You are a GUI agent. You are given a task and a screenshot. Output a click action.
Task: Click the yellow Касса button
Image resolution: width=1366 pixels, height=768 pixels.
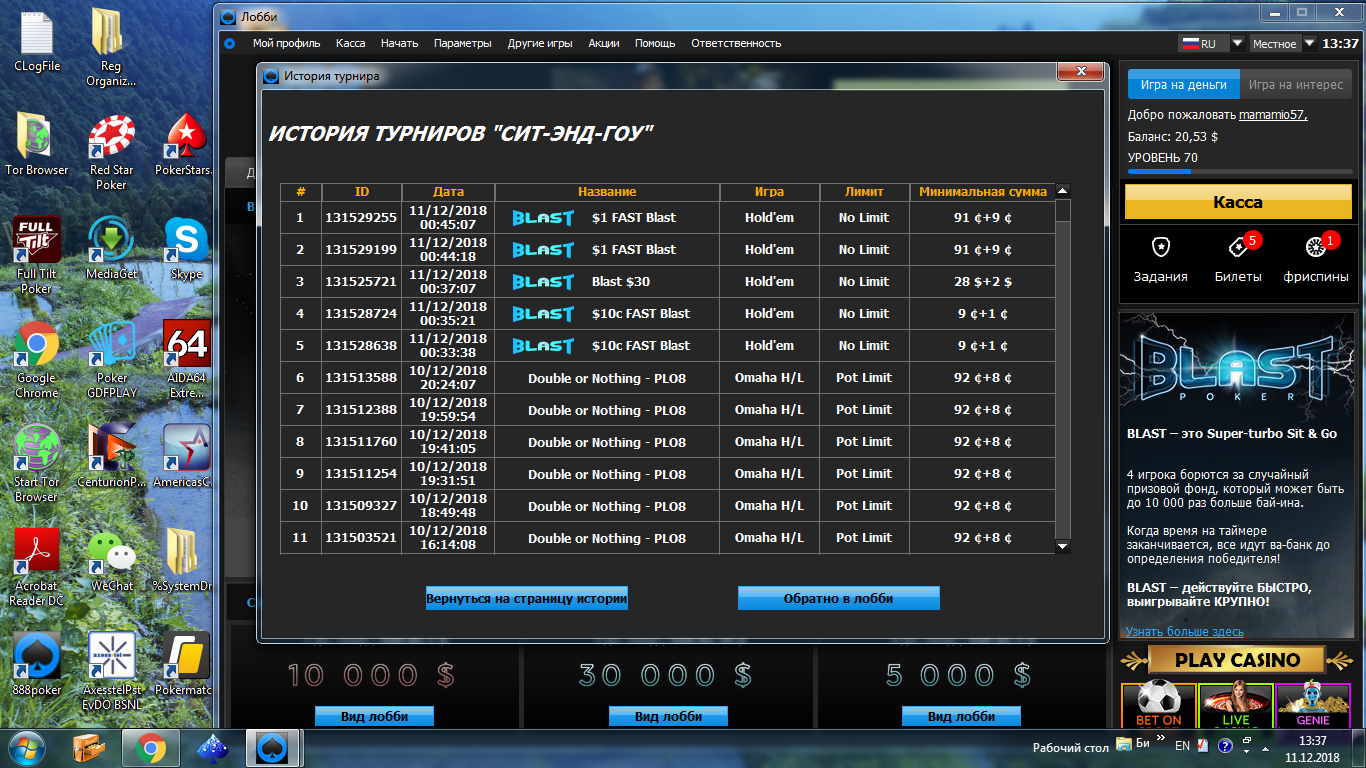[x=1237, y=201]
